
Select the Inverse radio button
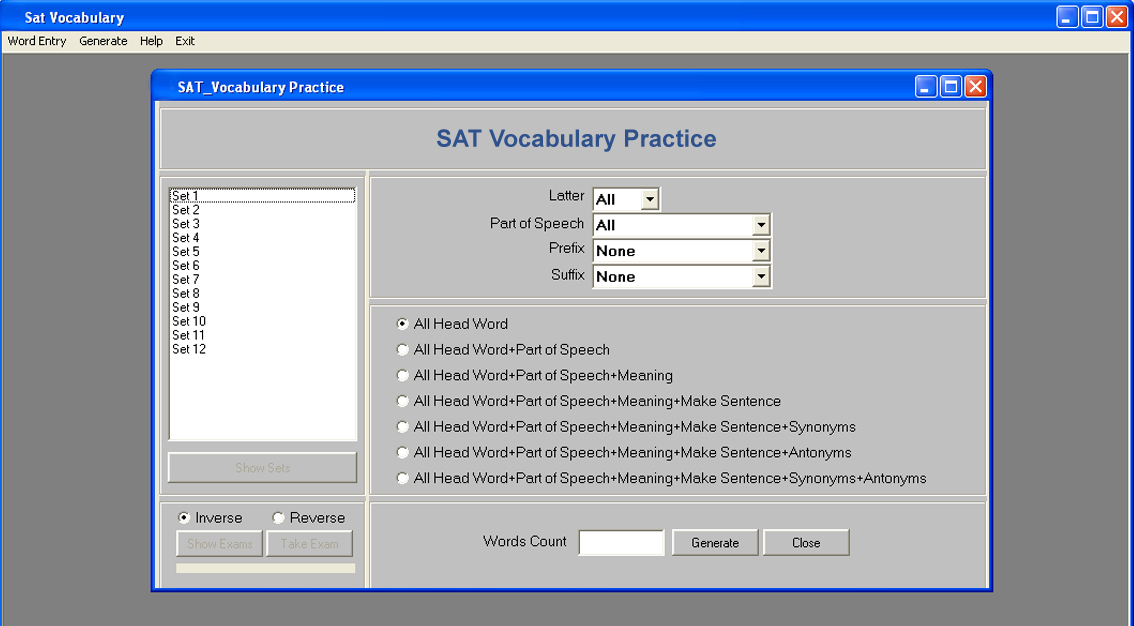tap(184, 518)
